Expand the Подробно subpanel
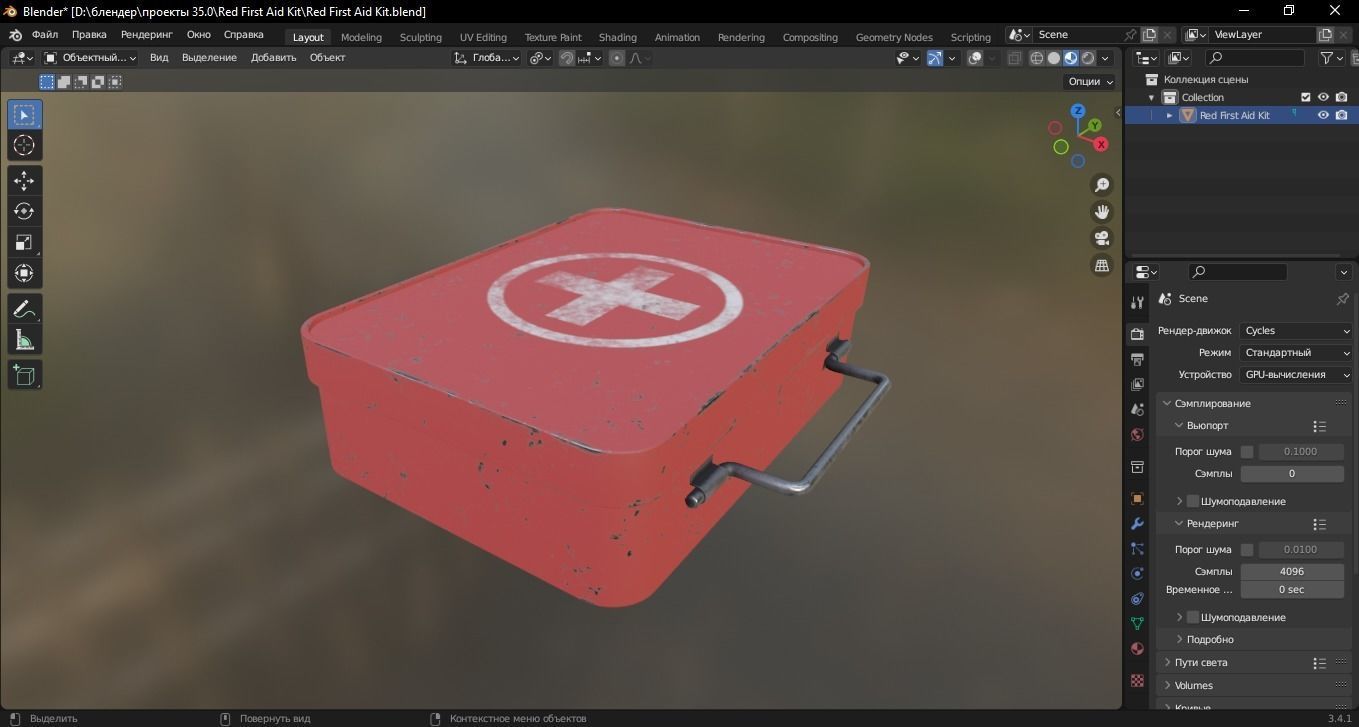Viewport: 1359px width, 727px height. (1179, 640)
